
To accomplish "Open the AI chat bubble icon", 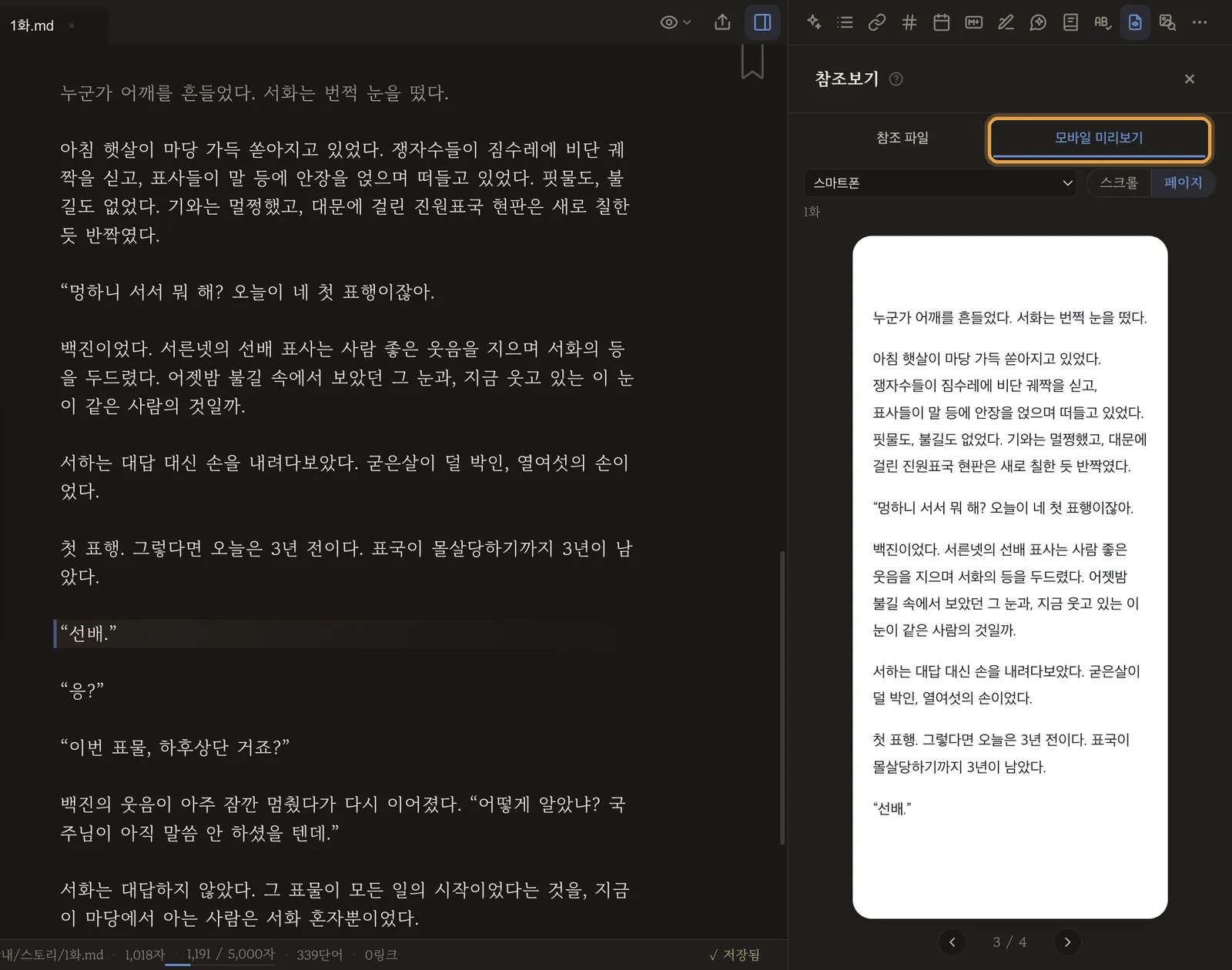I will click(x=1038, y=22).
